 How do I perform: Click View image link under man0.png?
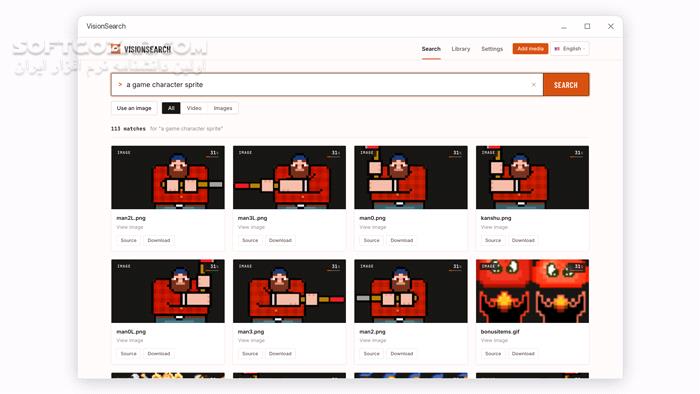(x=373, y=227)
